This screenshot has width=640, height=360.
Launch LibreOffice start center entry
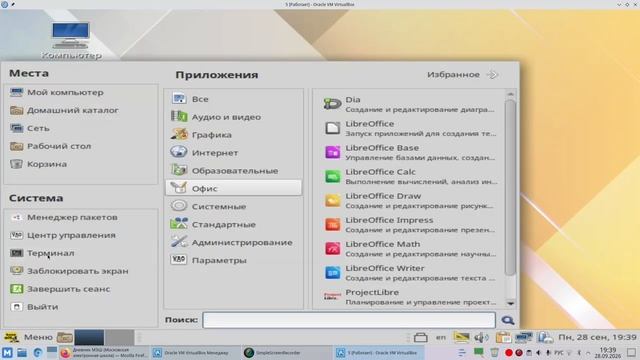point(410,128)
